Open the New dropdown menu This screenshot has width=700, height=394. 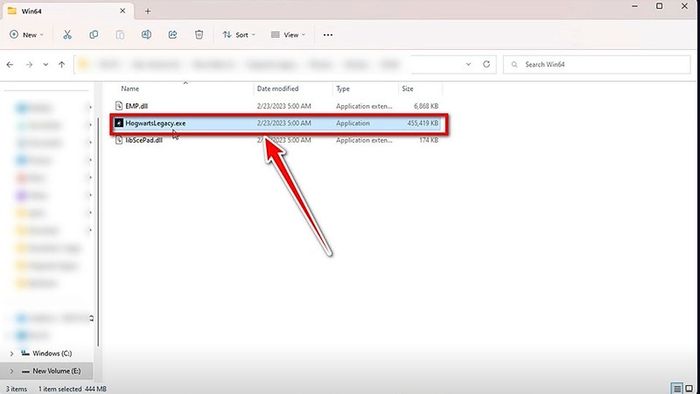[27, 35]
